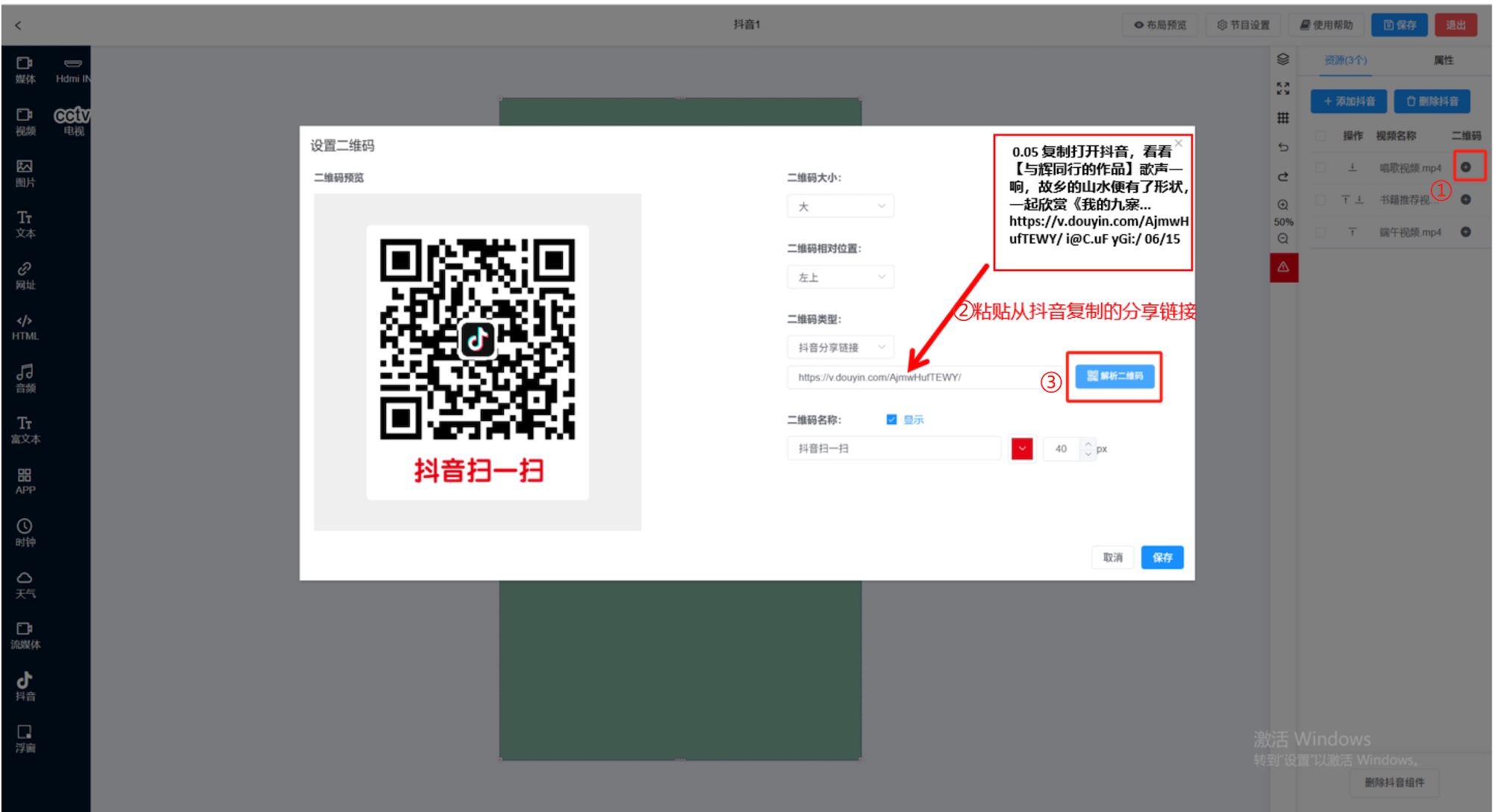Decrease the font size stepper value
The width and height of the screenshot is (1493, 812).
[1088, 454]
